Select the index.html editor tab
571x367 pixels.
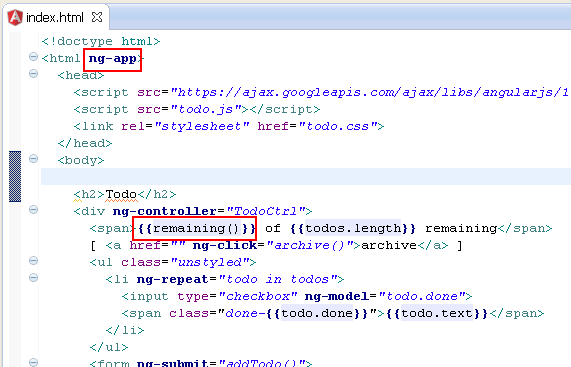coord(55,17)
